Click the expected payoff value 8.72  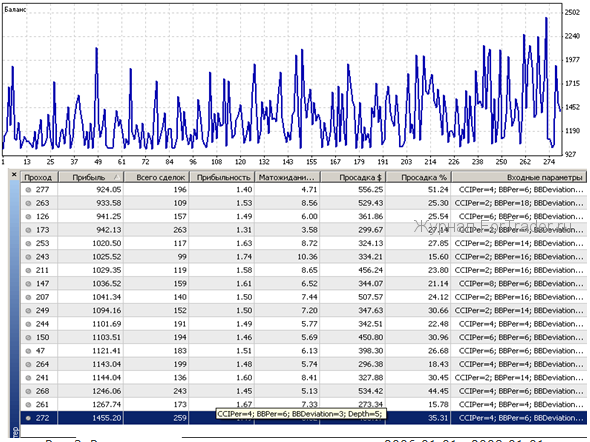(x=309, y=243)
